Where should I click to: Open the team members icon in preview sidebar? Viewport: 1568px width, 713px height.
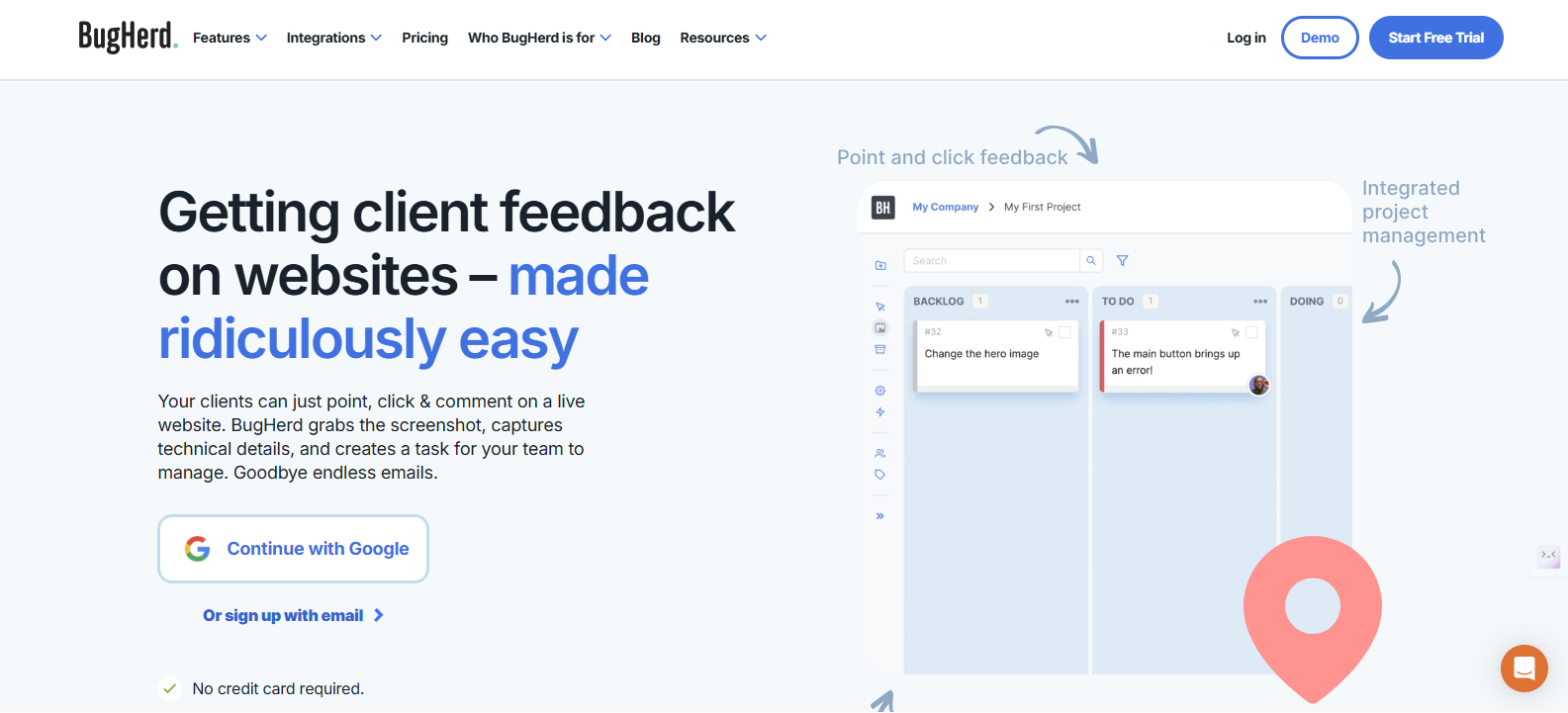pos(880,453)
